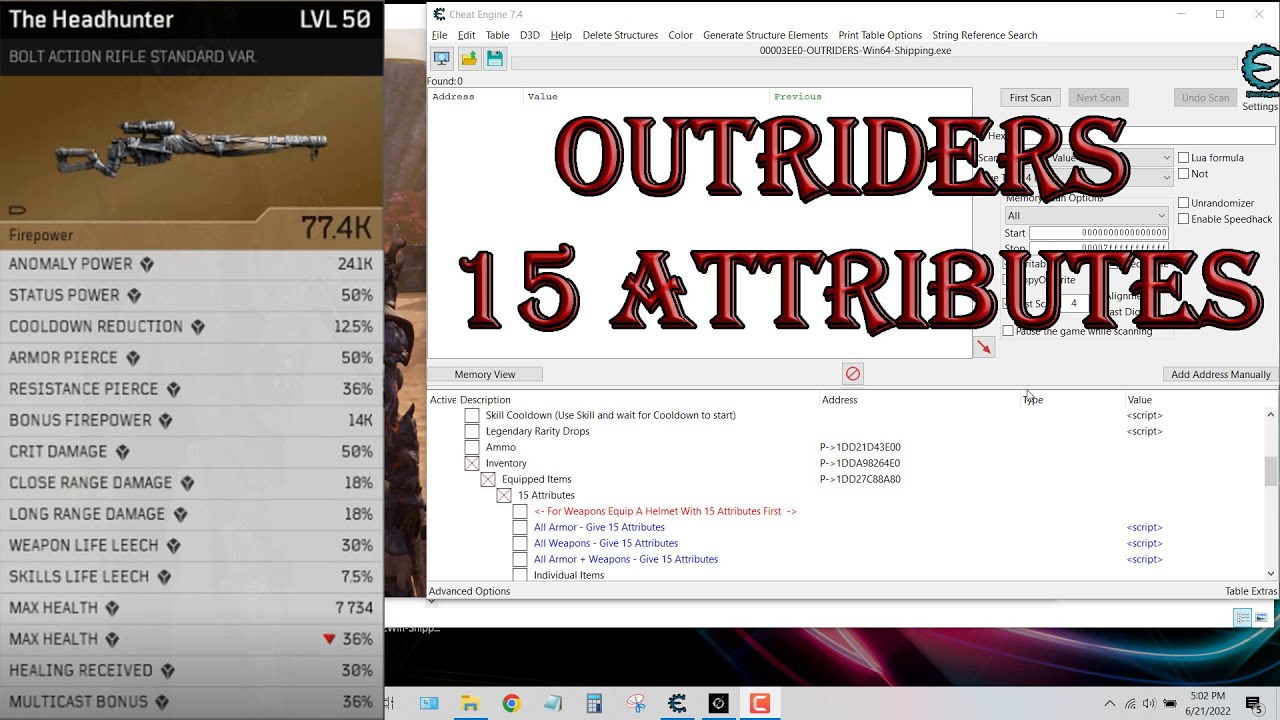
Task: Open volume speaker tray icon
Action: [1149, 703]
